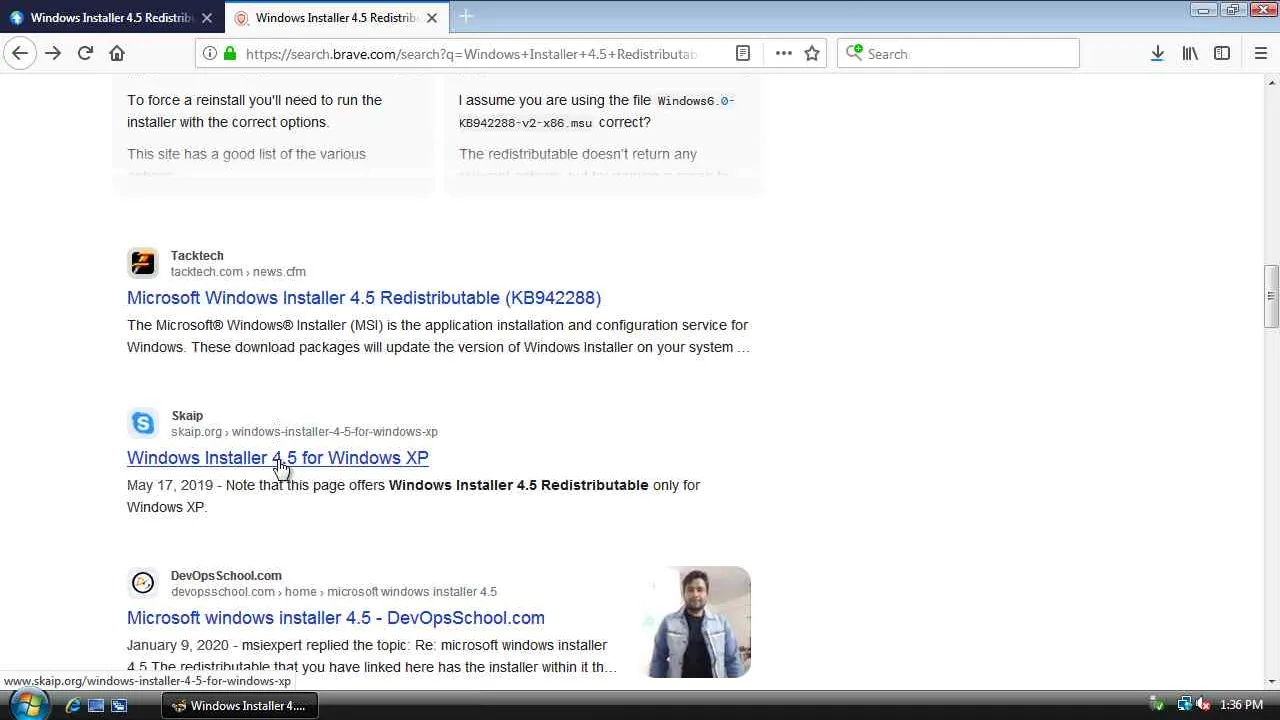Open the Windows Start menu
1280x720 pixels.
tap(28, 705)
